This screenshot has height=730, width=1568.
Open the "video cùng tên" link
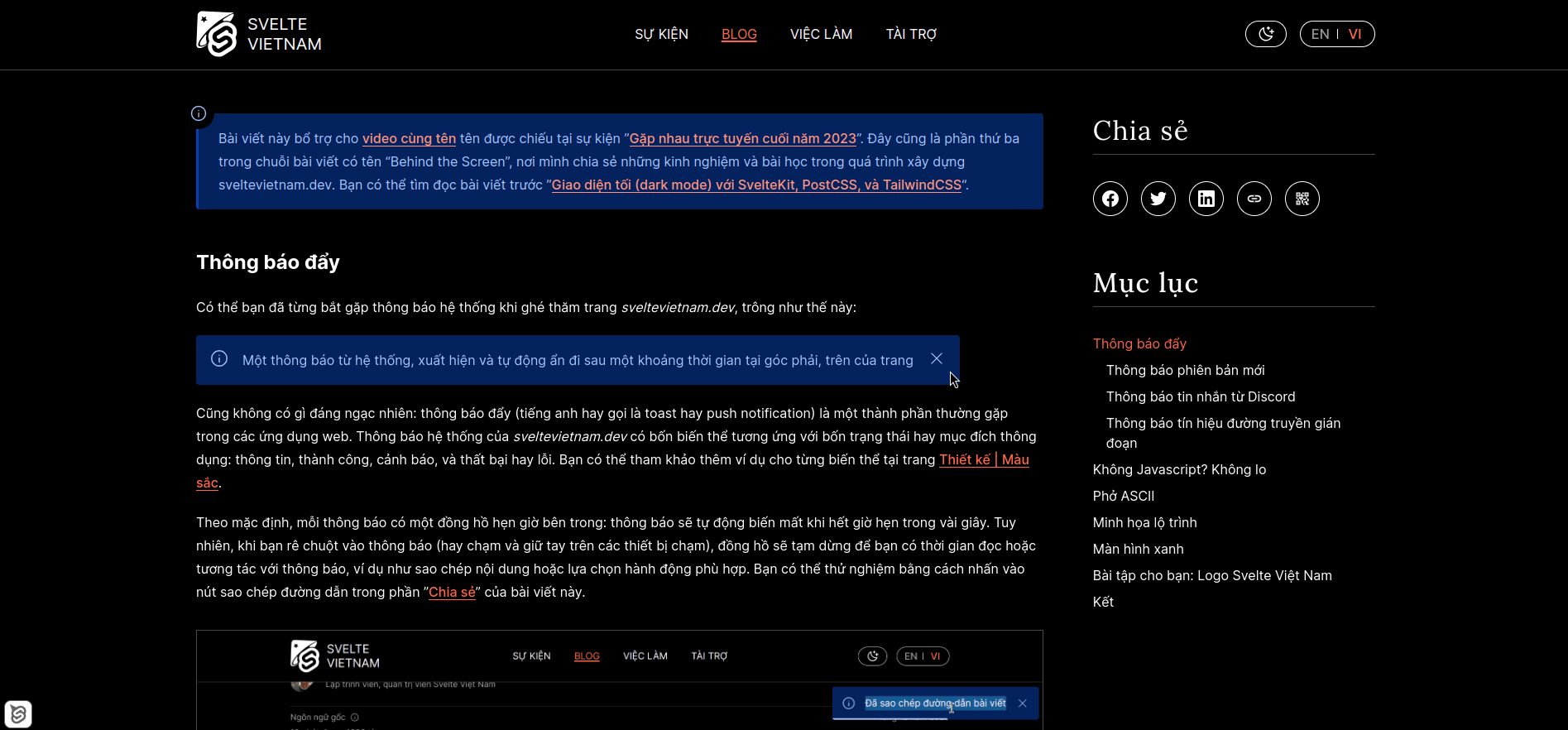tap(409, 138)
